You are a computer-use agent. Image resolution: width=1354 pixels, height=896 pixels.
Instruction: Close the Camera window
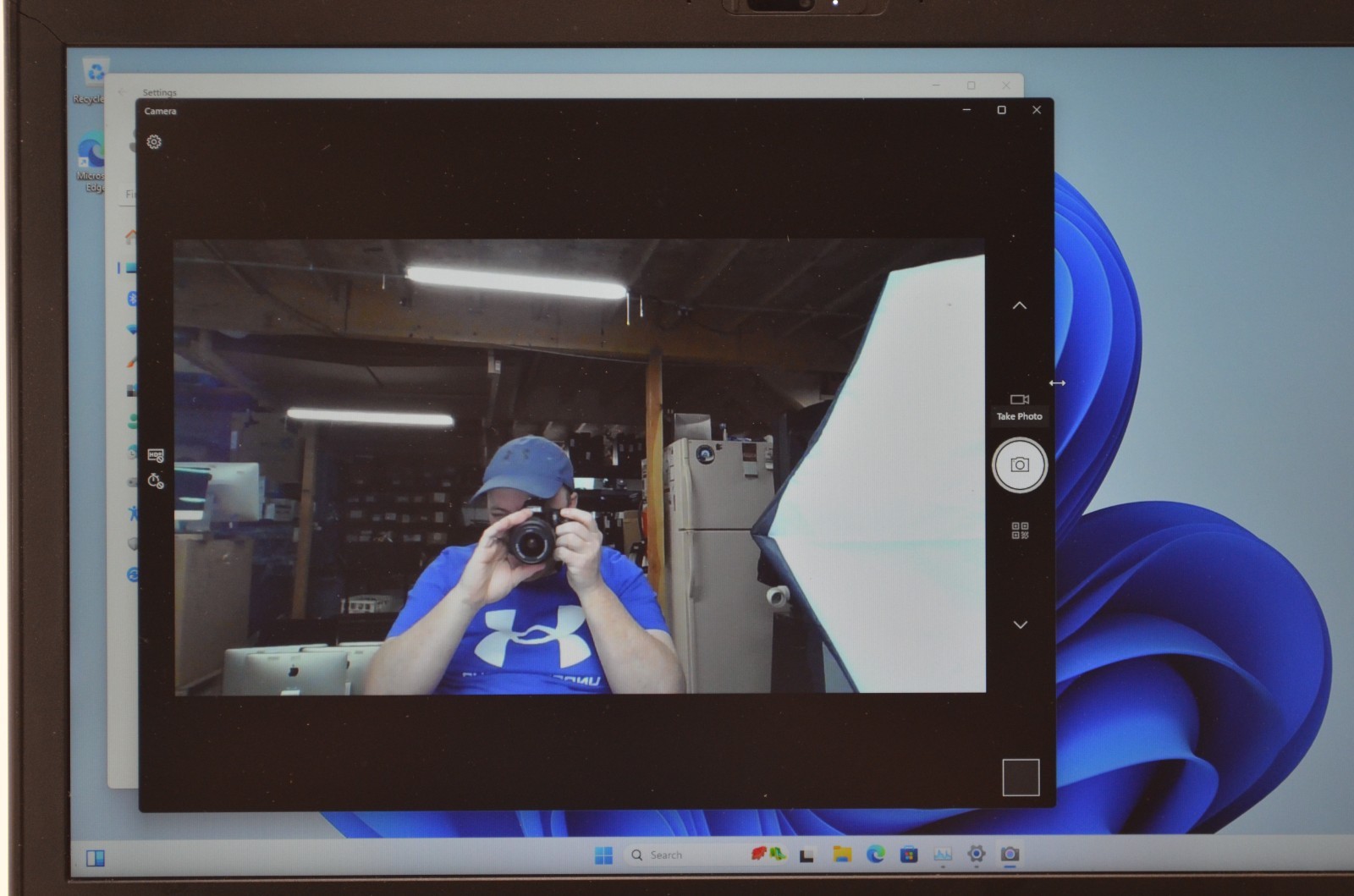[1037, 110]
